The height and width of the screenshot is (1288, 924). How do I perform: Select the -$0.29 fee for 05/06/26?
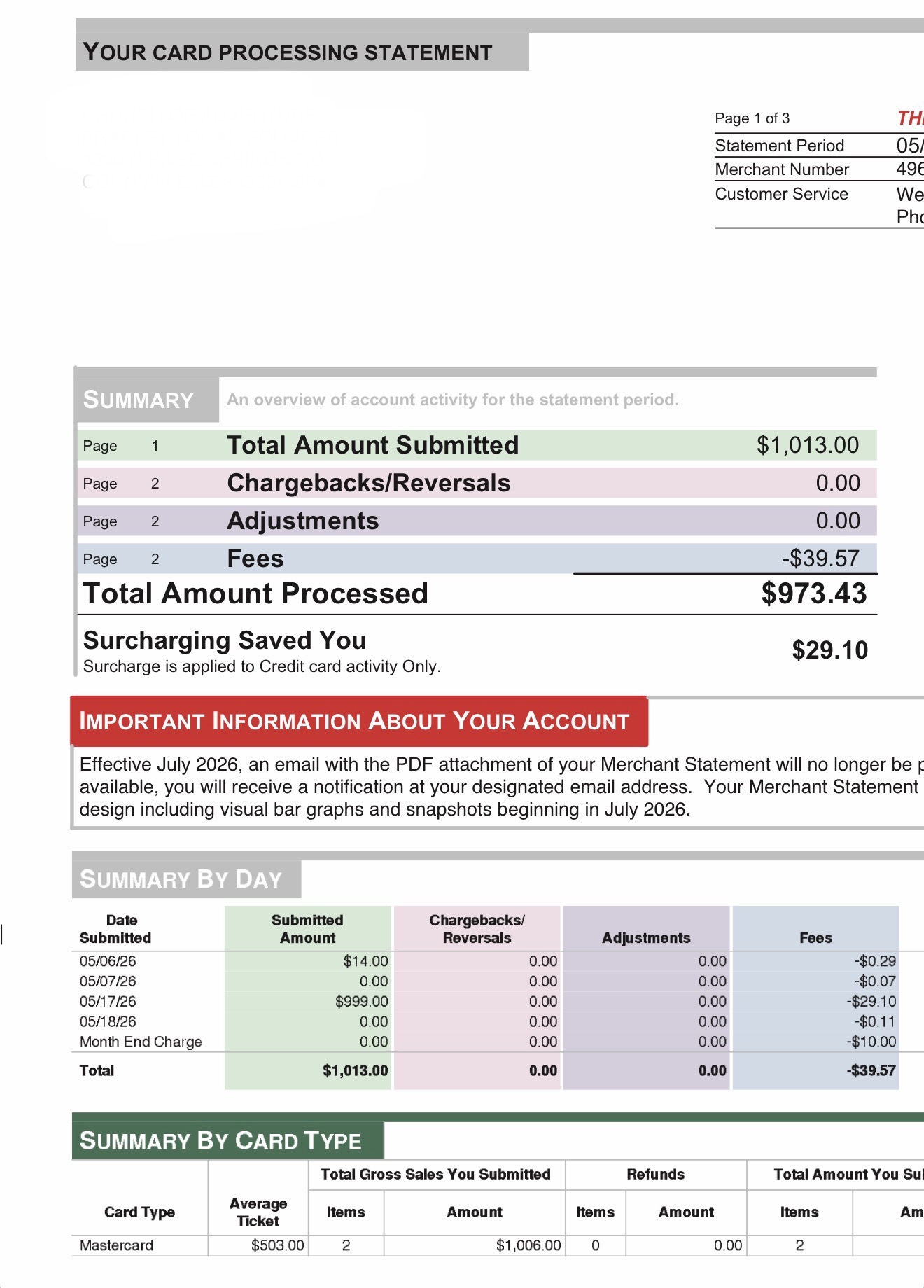(875, 961)
